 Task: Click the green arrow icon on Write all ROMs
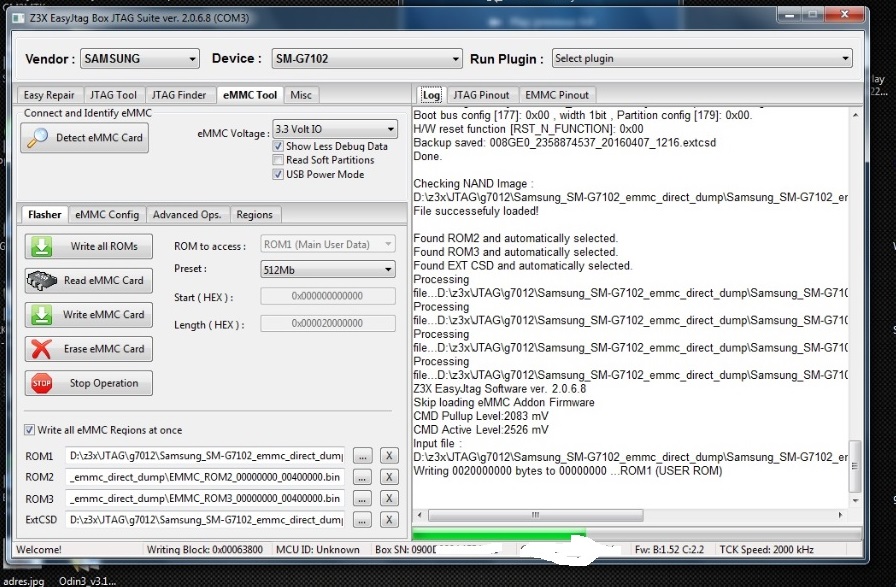pyautogui.click(x=41, y=246)
